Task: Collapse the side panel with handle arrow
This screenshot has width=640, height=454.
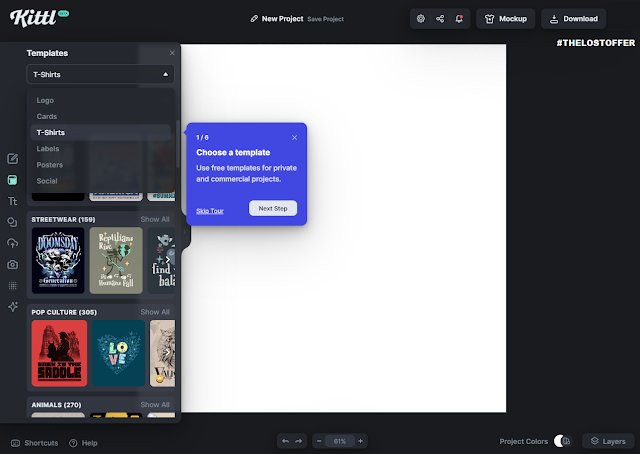Action: (x=185, y=232)
